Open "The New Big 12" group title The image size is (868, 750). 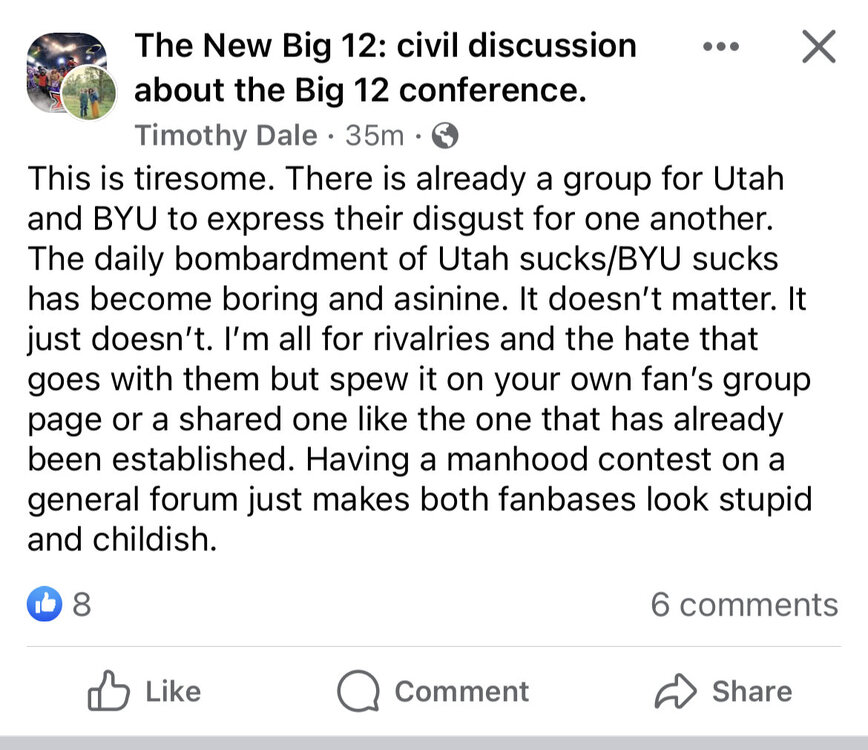point(385,45)
